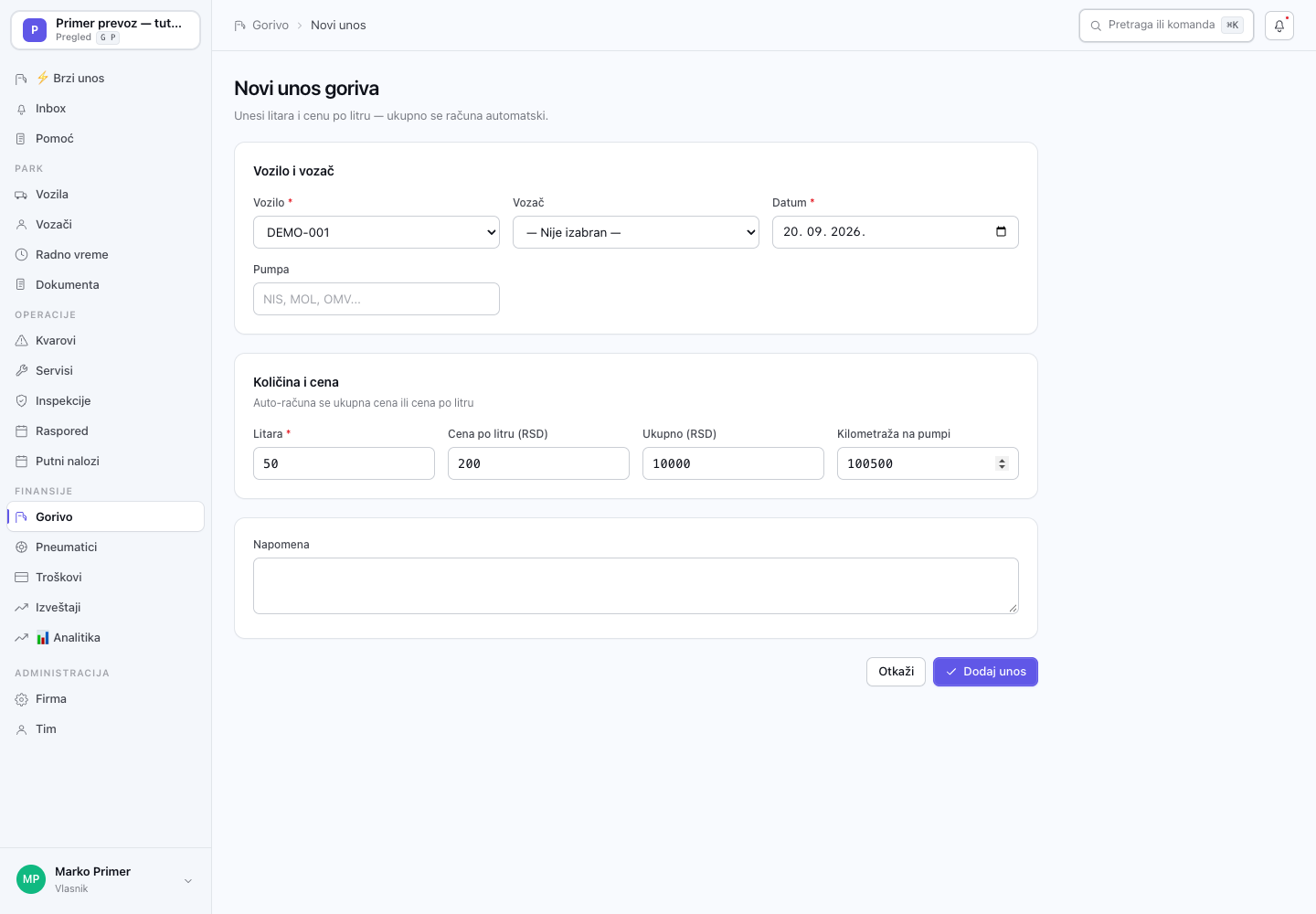Click the Radno vreme clock icon
This screenshot has height=914, width=1316.
coord(21,255)
